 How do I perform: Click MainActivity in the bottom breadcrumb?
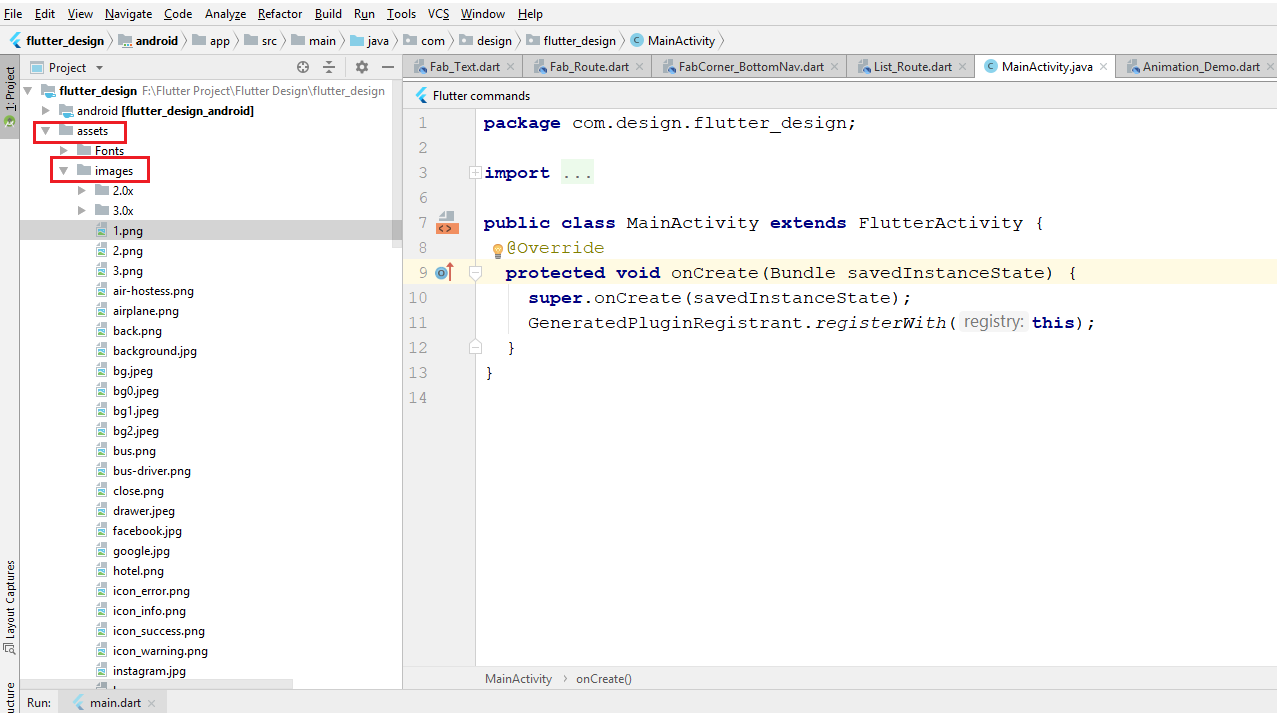[x=518, y=679]
